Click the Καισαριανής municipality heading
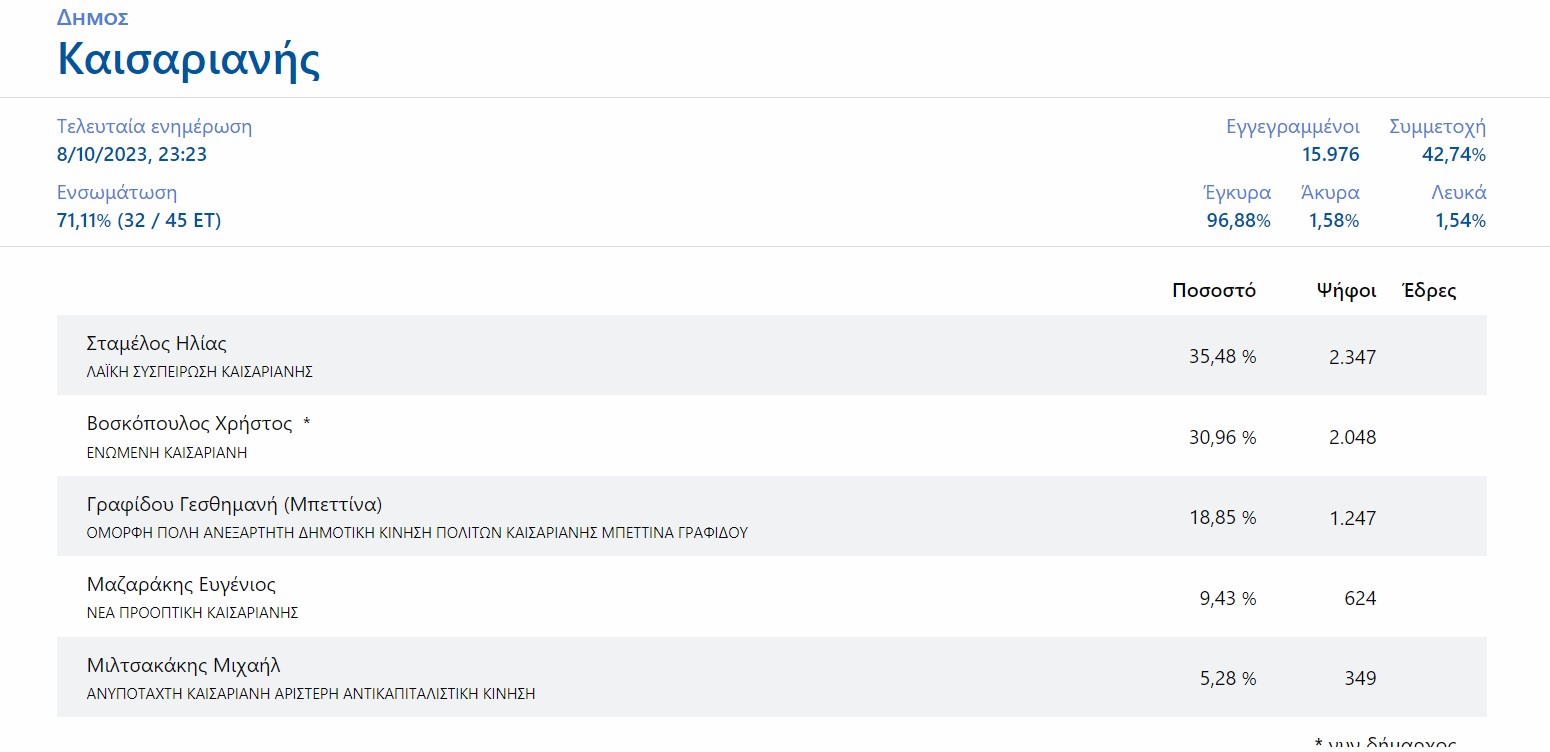This screenshot has width=1550, height=752. pyautogui.click(x=189, y=59)
